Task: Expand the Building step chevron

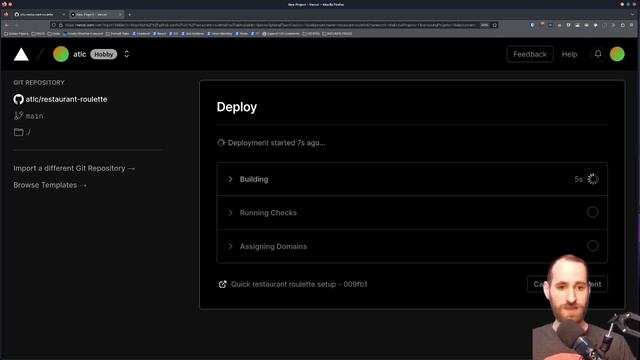Action: 230,179
